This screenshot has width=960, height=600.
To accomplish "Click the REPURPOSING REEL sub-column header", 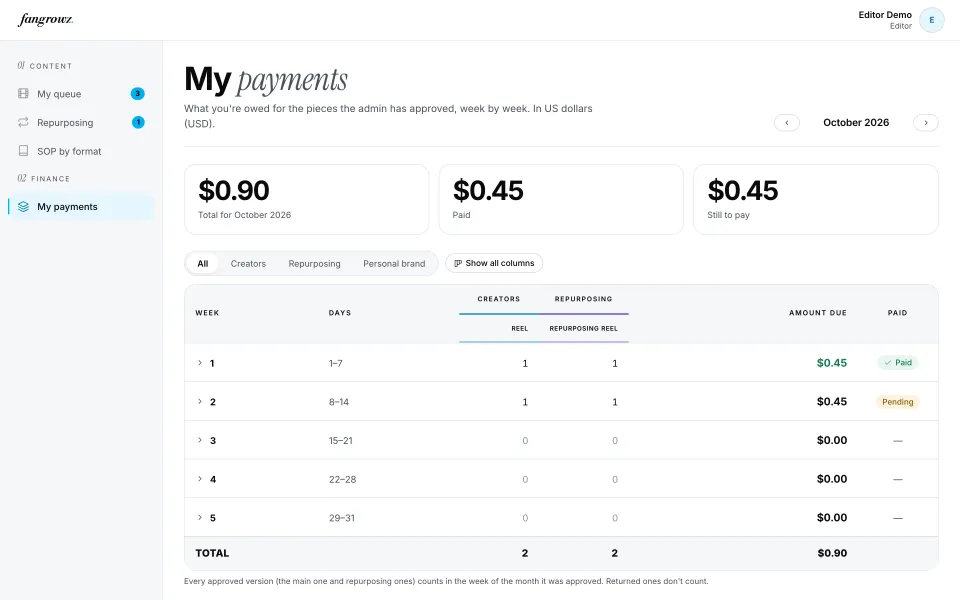I will (583, 329).
